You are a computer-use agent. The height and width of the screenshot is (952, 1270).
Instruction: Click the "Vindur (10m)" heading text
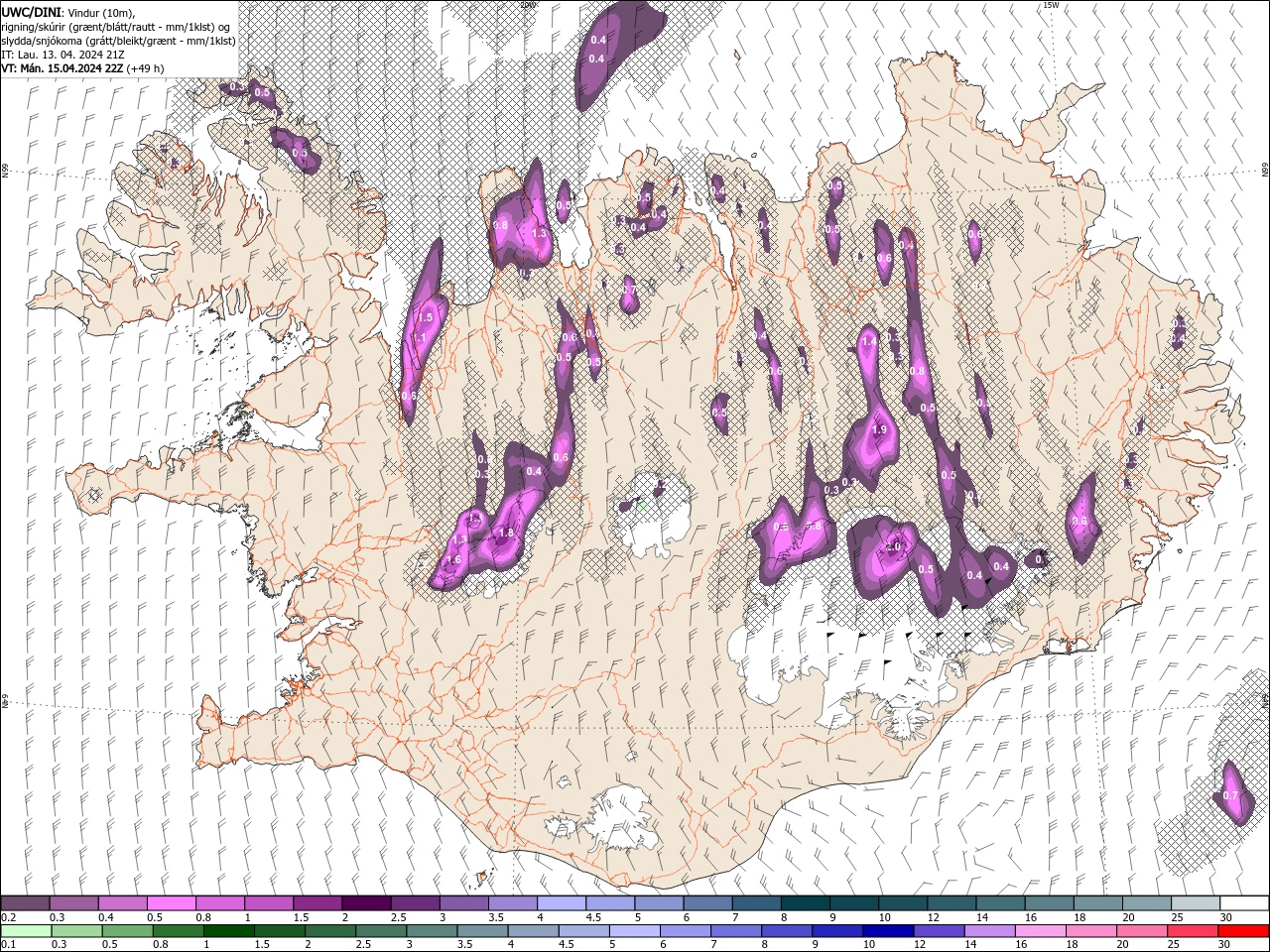[100, 11]
